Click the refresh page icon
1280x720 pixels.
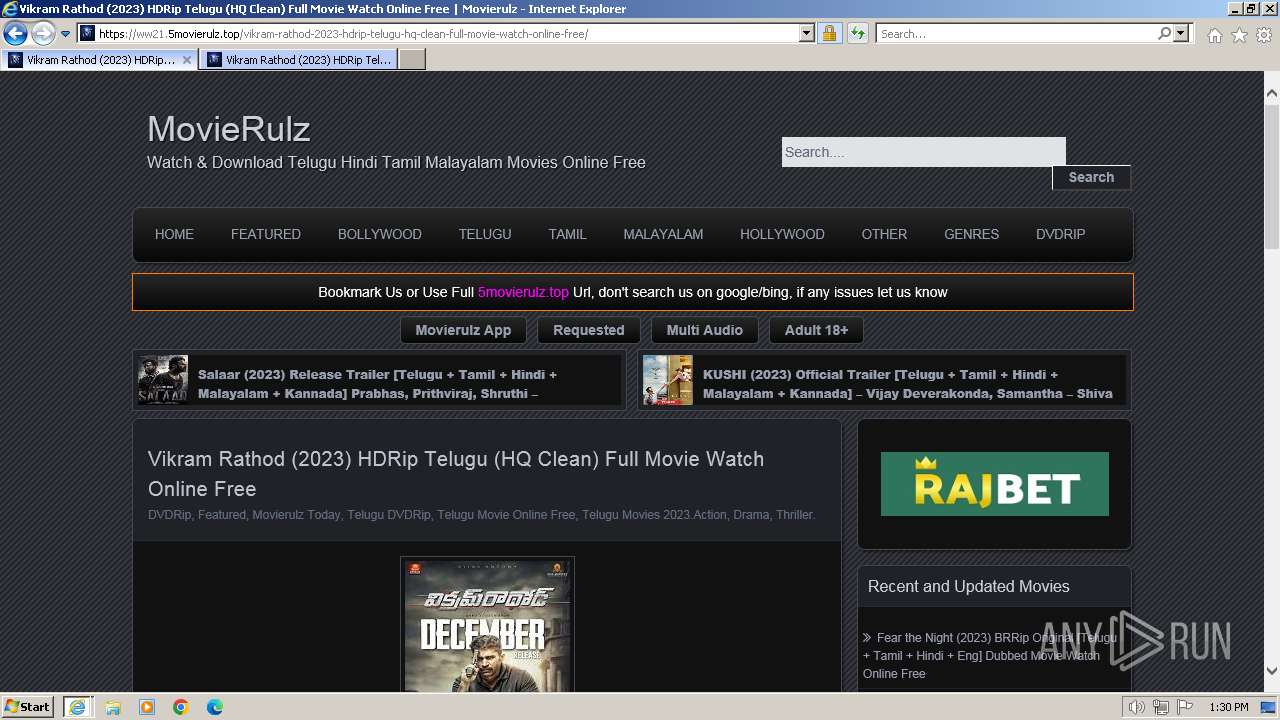point(858,34)
